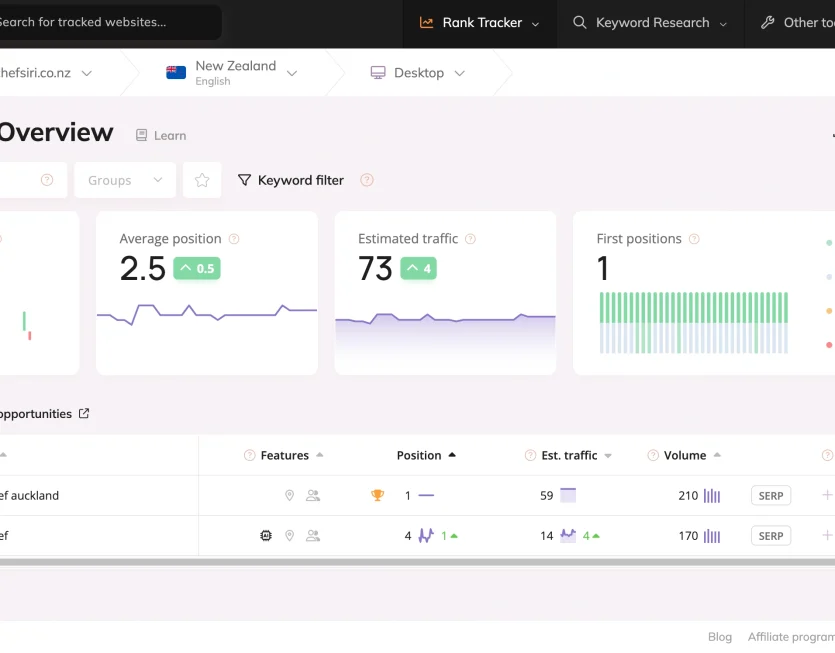The height and width of the screenshot is (653, 835).
Task: Click plus icon in auckland row
Action: (x=827, y=495)
